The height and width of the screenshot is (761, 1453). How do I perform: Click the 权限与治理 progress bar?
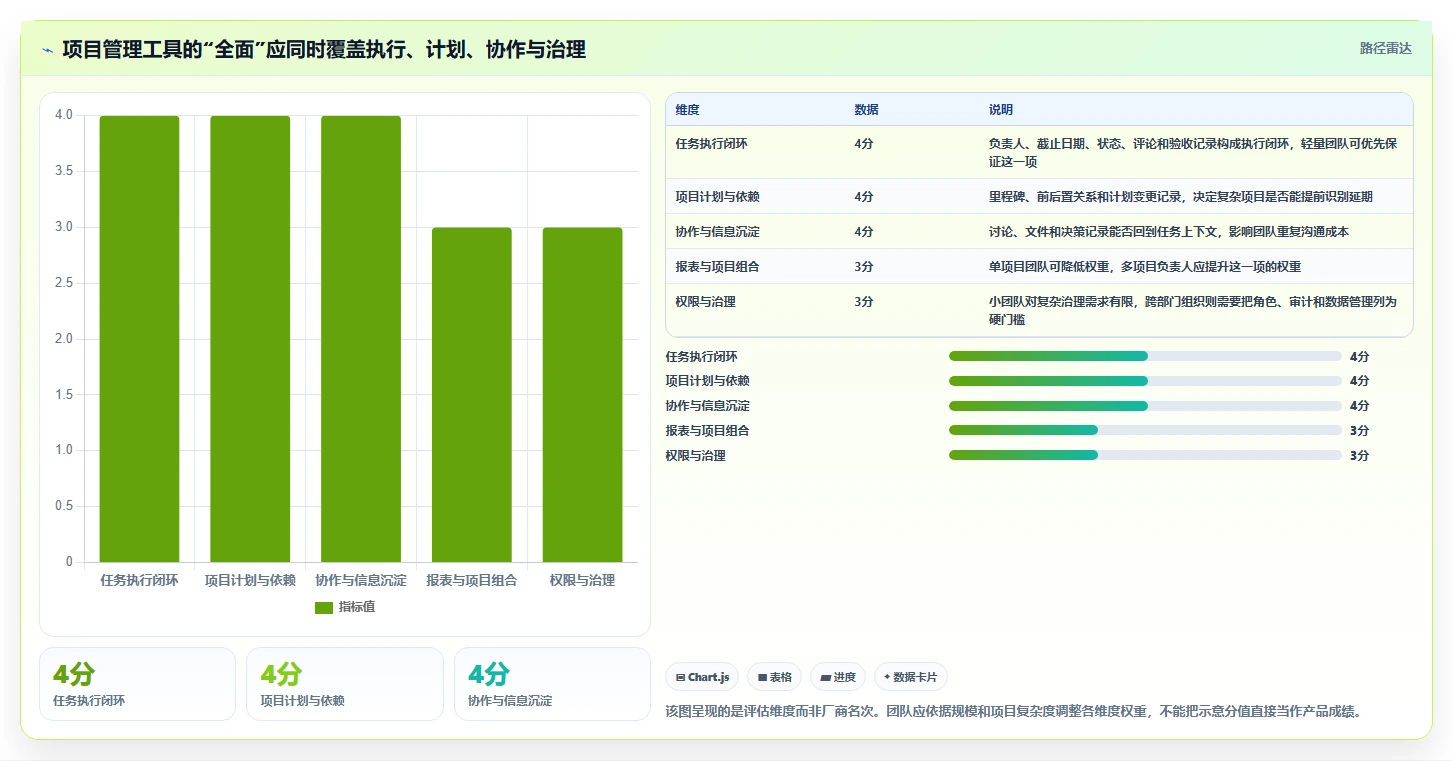pos(1145,455)
